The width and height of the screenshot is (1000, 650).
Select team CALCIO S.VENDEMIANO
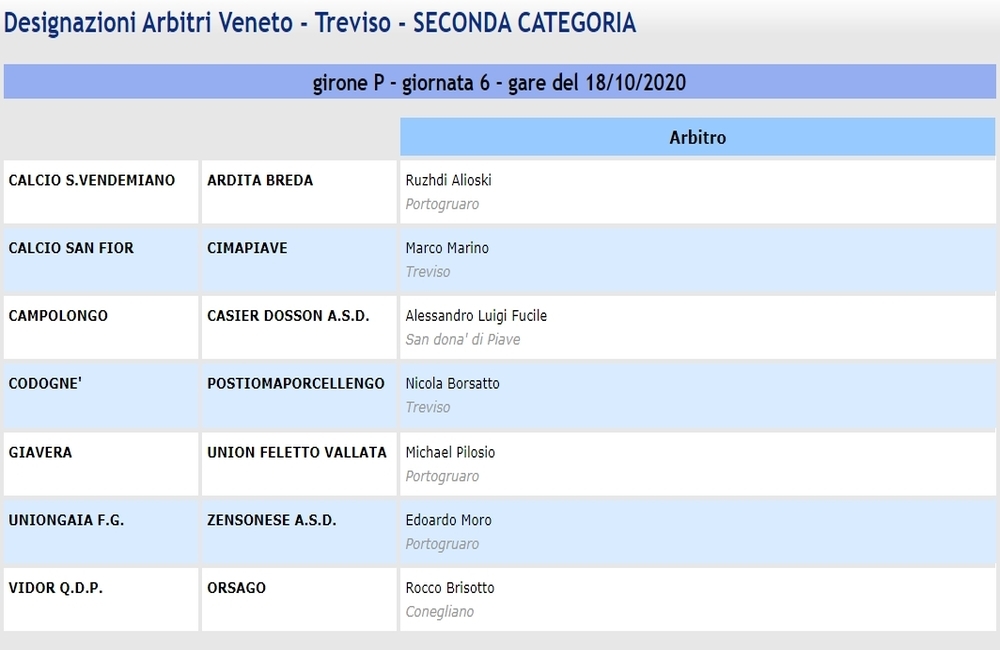click(x=92, y=181)
